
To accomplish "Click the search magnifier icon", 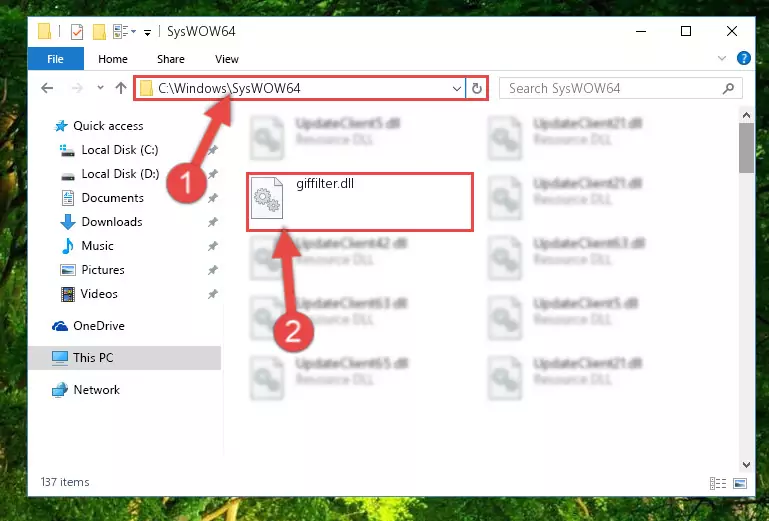I will 728,88.
